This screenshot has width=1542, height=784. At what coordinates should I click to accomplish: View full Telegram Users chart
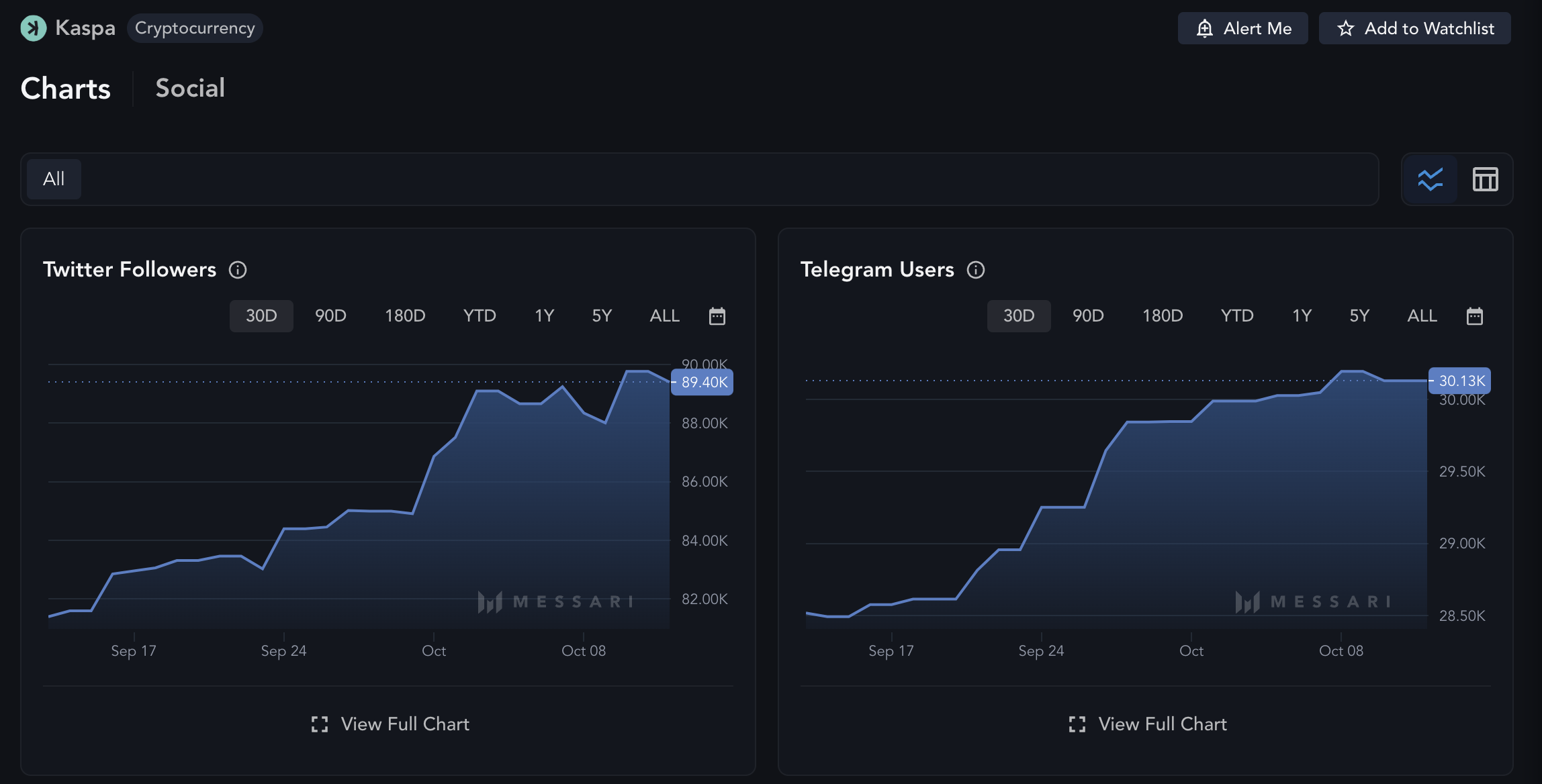pyautogui.click(x=1148, y=724)
